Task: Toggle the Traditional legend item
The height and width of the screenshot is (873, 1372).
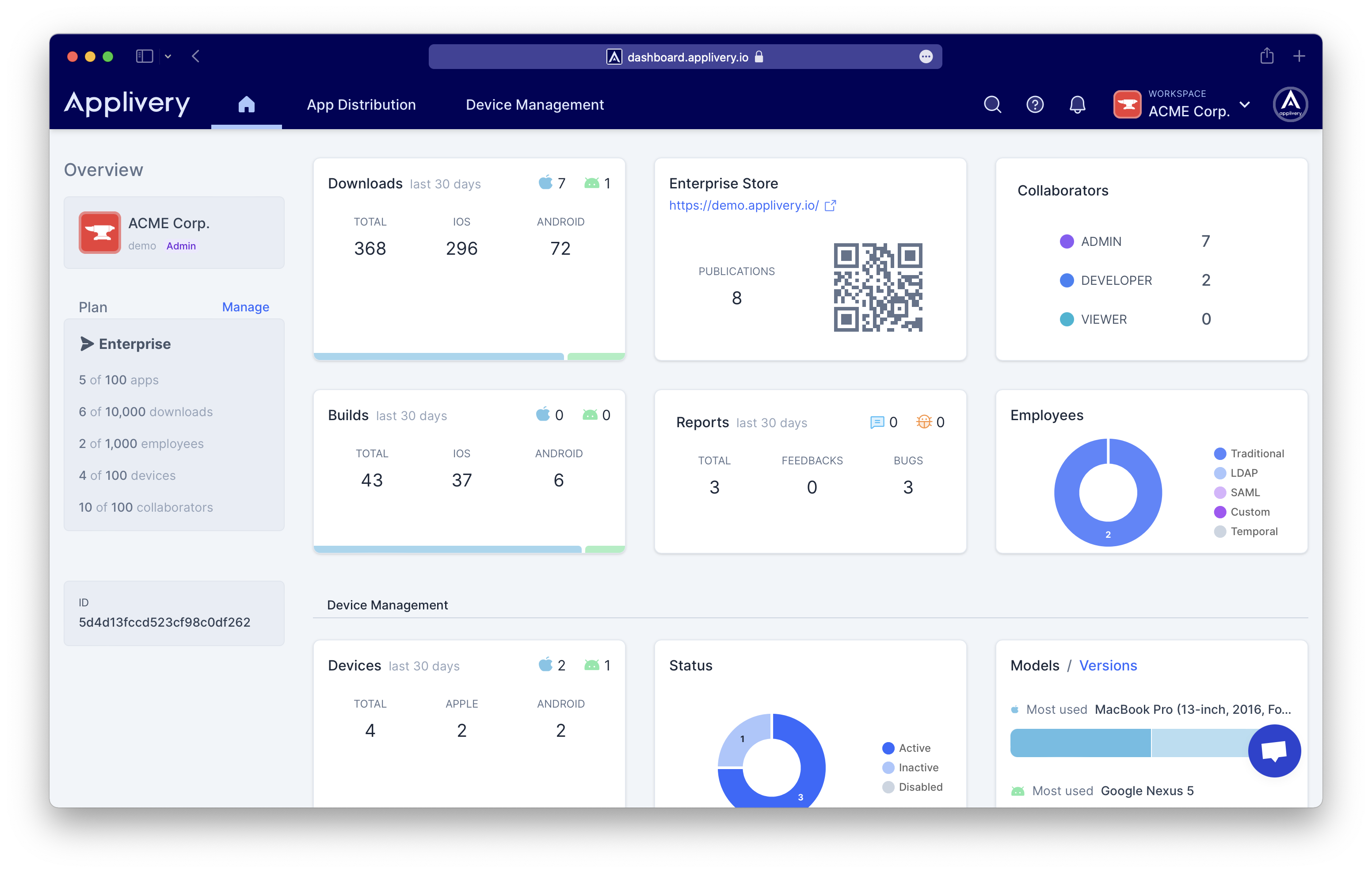Action: (1248, 453)
